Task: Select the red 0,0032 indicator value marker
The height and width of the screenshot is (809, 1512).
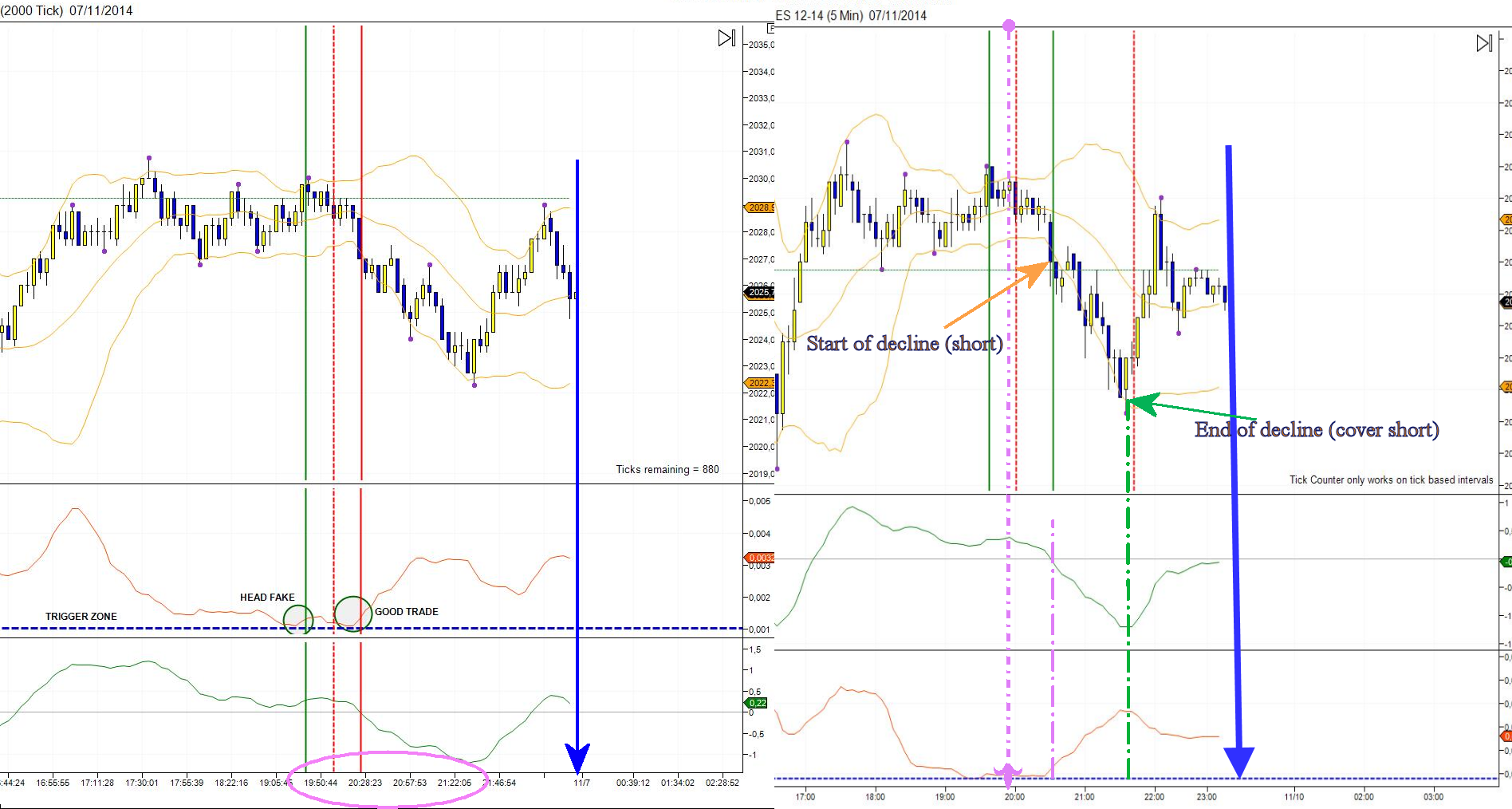Action: pos(760,558)
